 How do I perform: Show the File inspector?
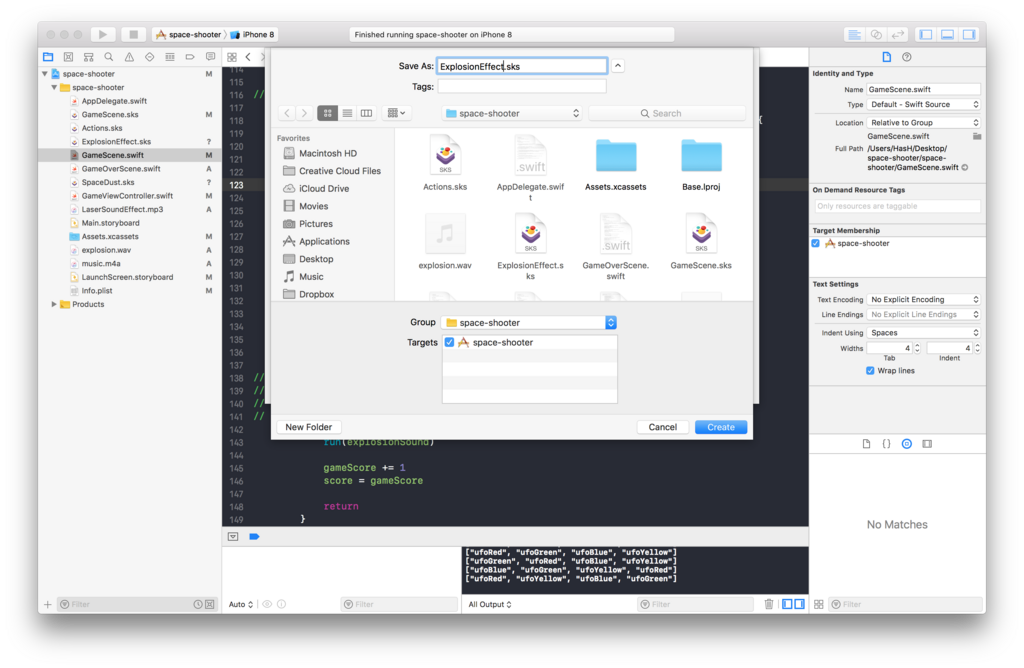tap(886, 57)
